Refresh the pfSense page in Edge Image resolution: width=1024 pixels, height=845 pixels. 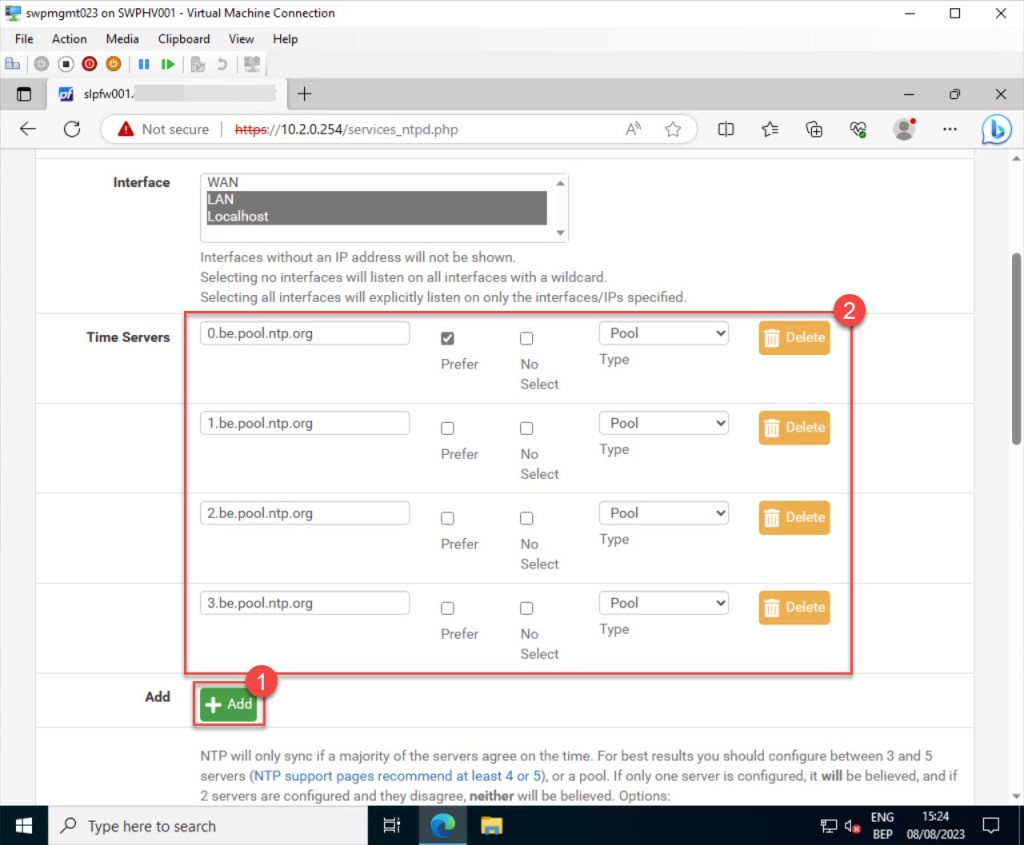click(72, 129)
